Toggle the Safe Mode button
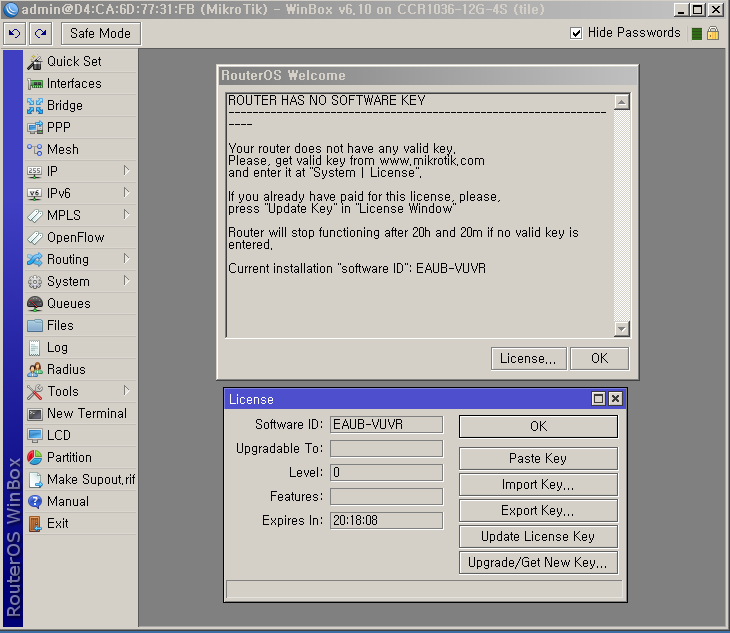 click(101, 34)
